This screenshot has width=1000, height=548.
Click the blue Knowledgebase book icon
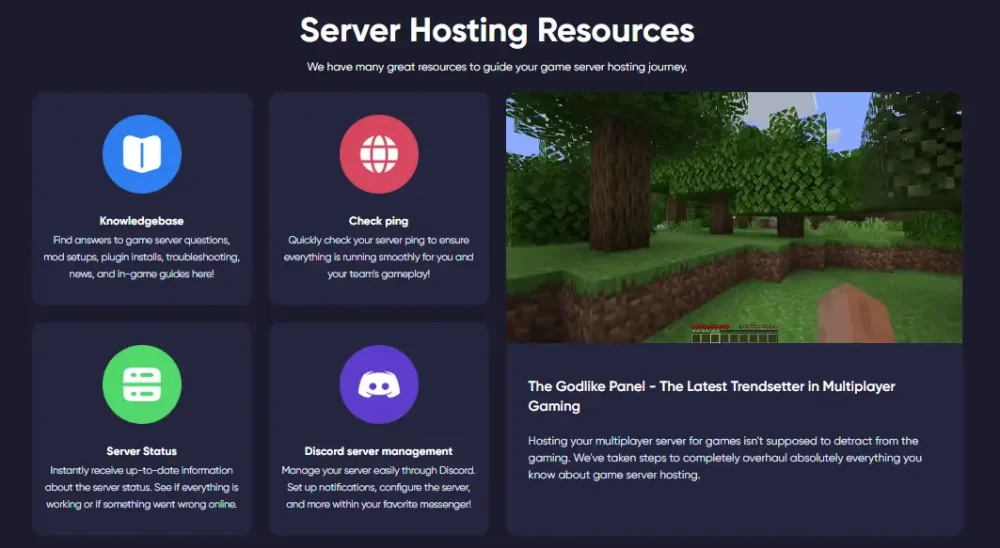pyautogui.click(x=142, y=154)
